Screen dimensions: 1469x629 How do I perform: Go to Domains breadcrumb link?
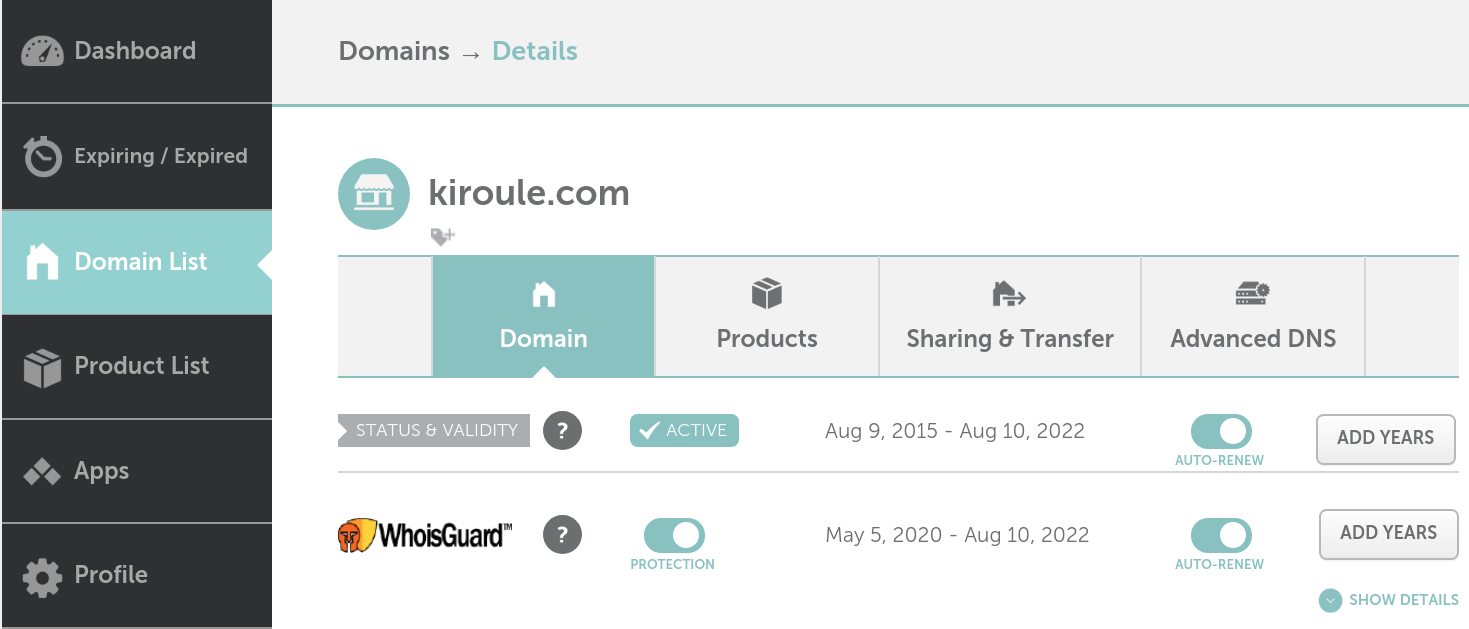(x=394, y=51)
